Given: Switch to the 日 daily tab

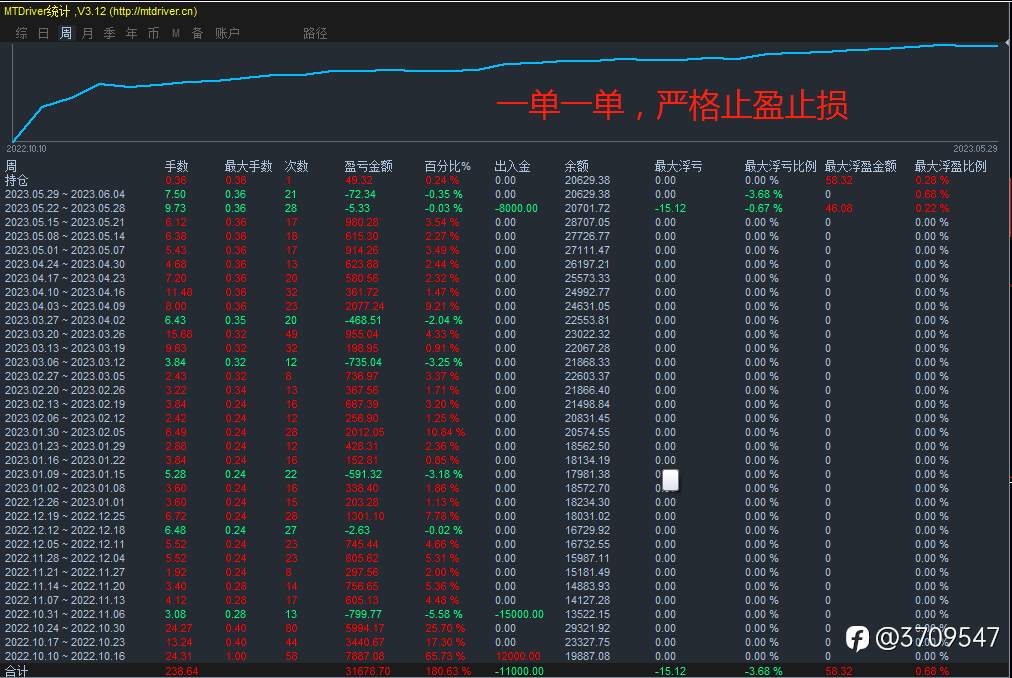Looking at the screenshot, I should [x=43, y=33].
